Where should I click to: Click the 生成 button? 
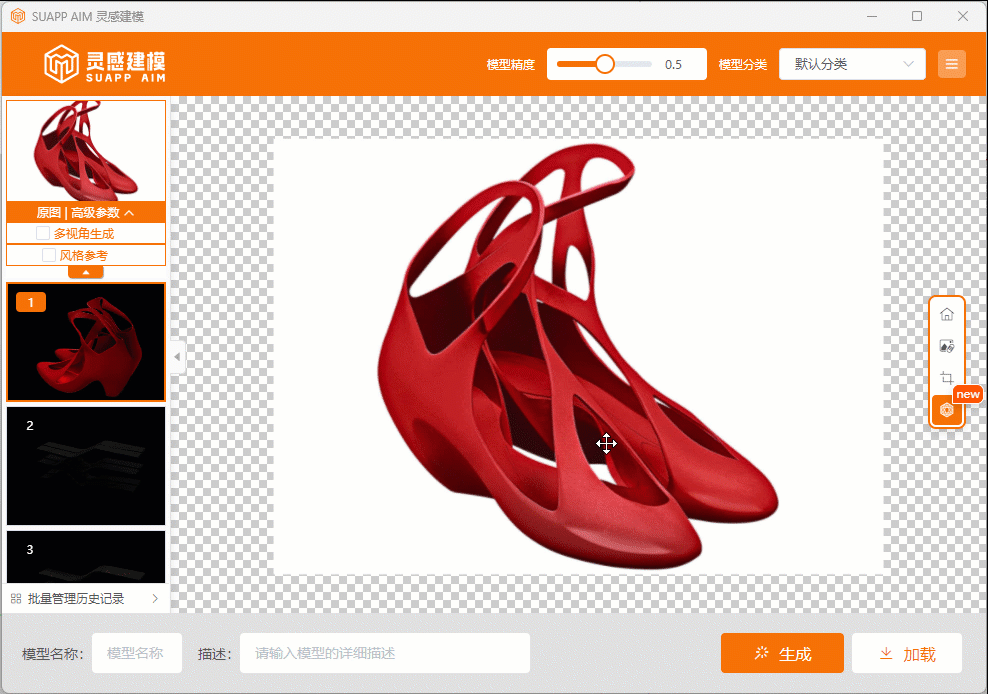pyautogui.click(x=782, y=654)
